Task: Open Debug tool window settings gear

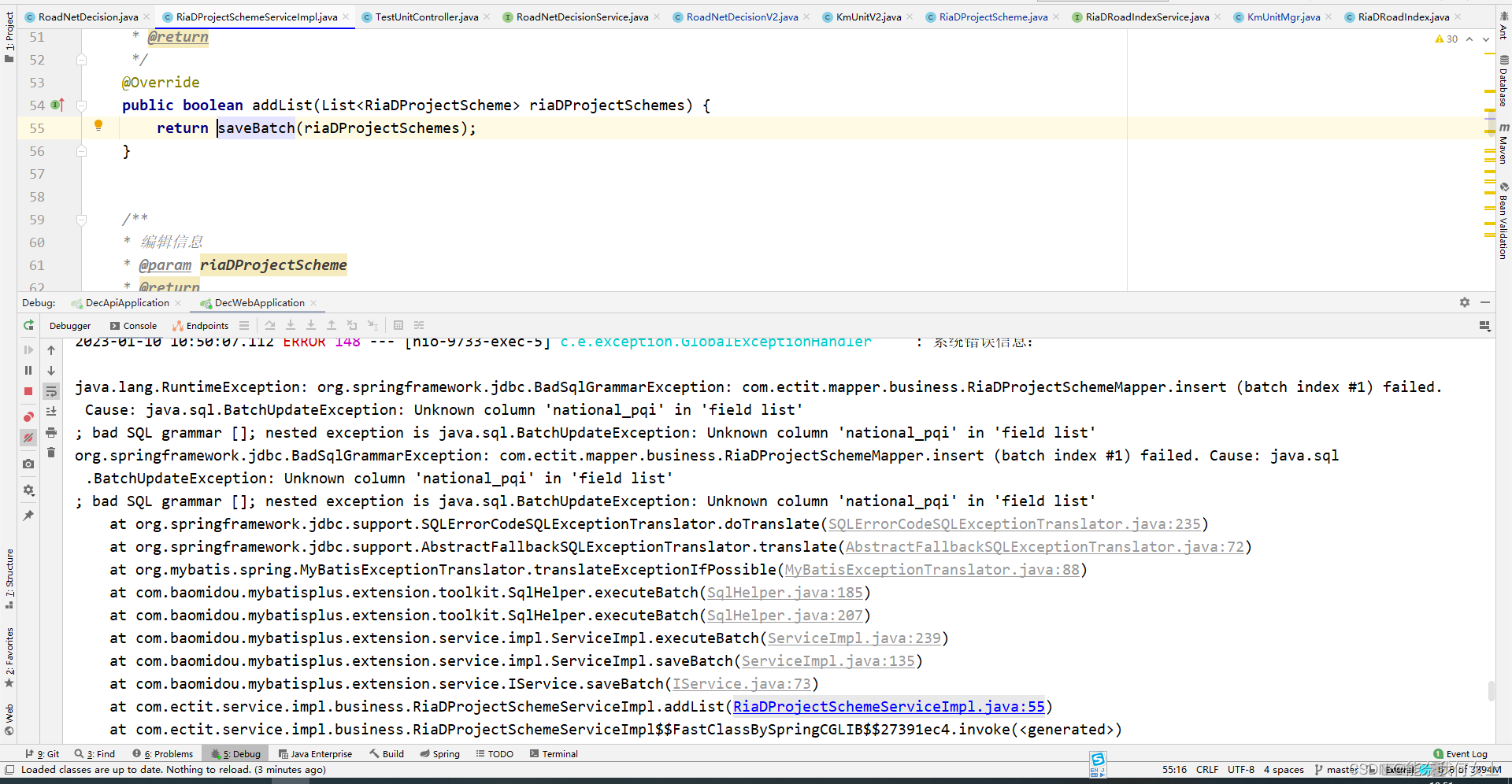Action: tap(1465, 302)
